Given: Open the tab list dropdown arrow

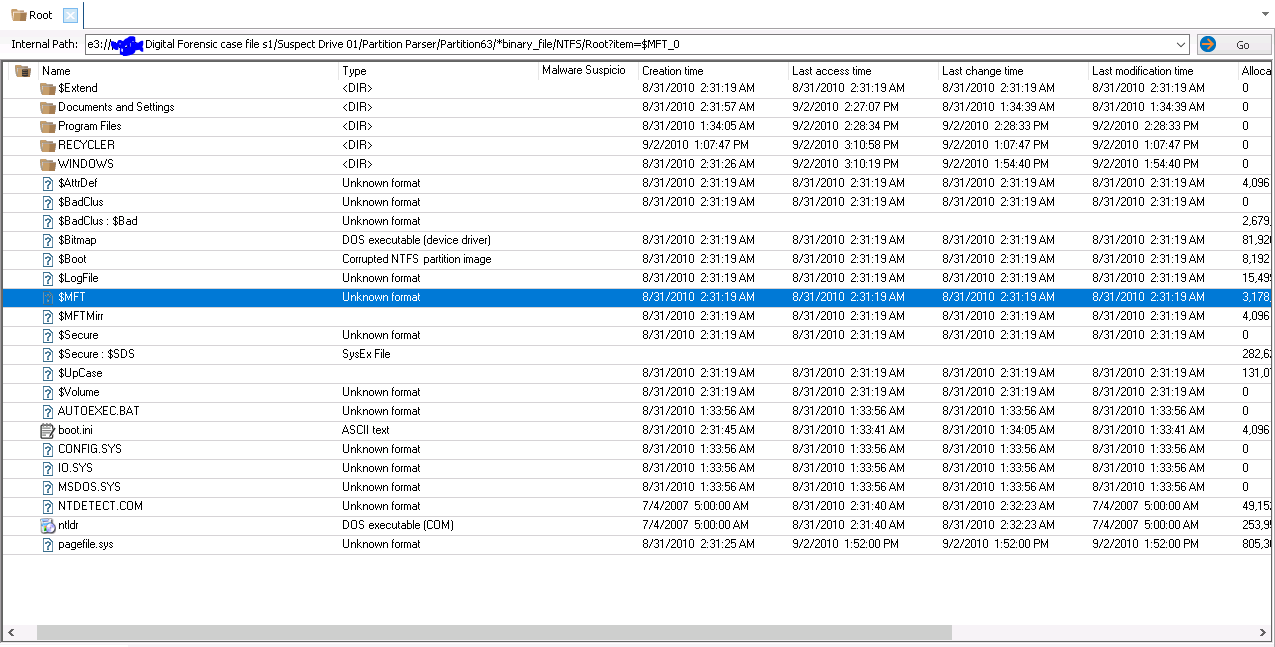Looking at the screenshot, I should tap(1263, 15).
